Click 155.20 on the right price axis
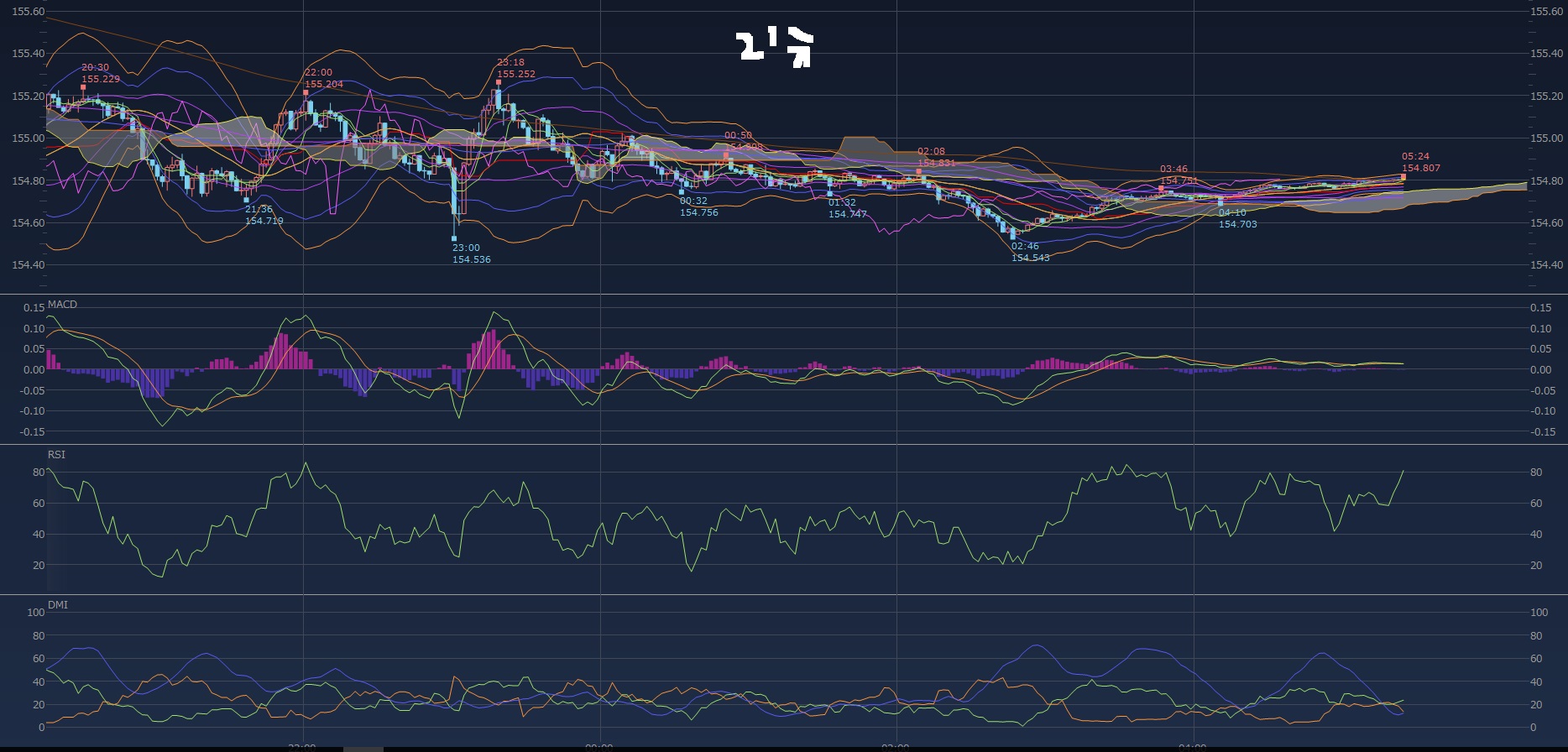The image size is (1568, 752). (1546, 96)
